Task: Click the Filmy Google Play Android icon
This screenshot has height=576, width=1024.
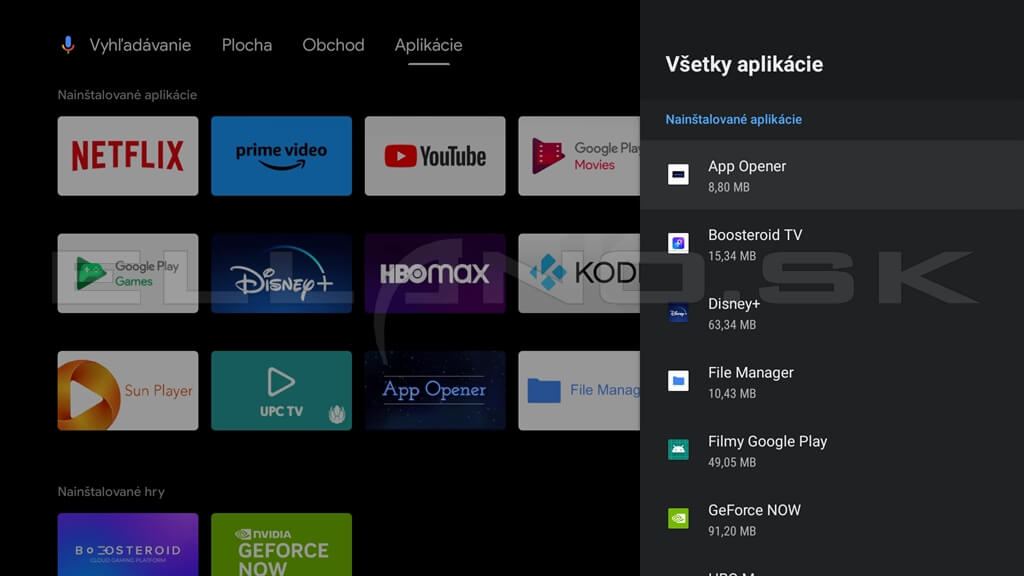Action: (678, 449)
